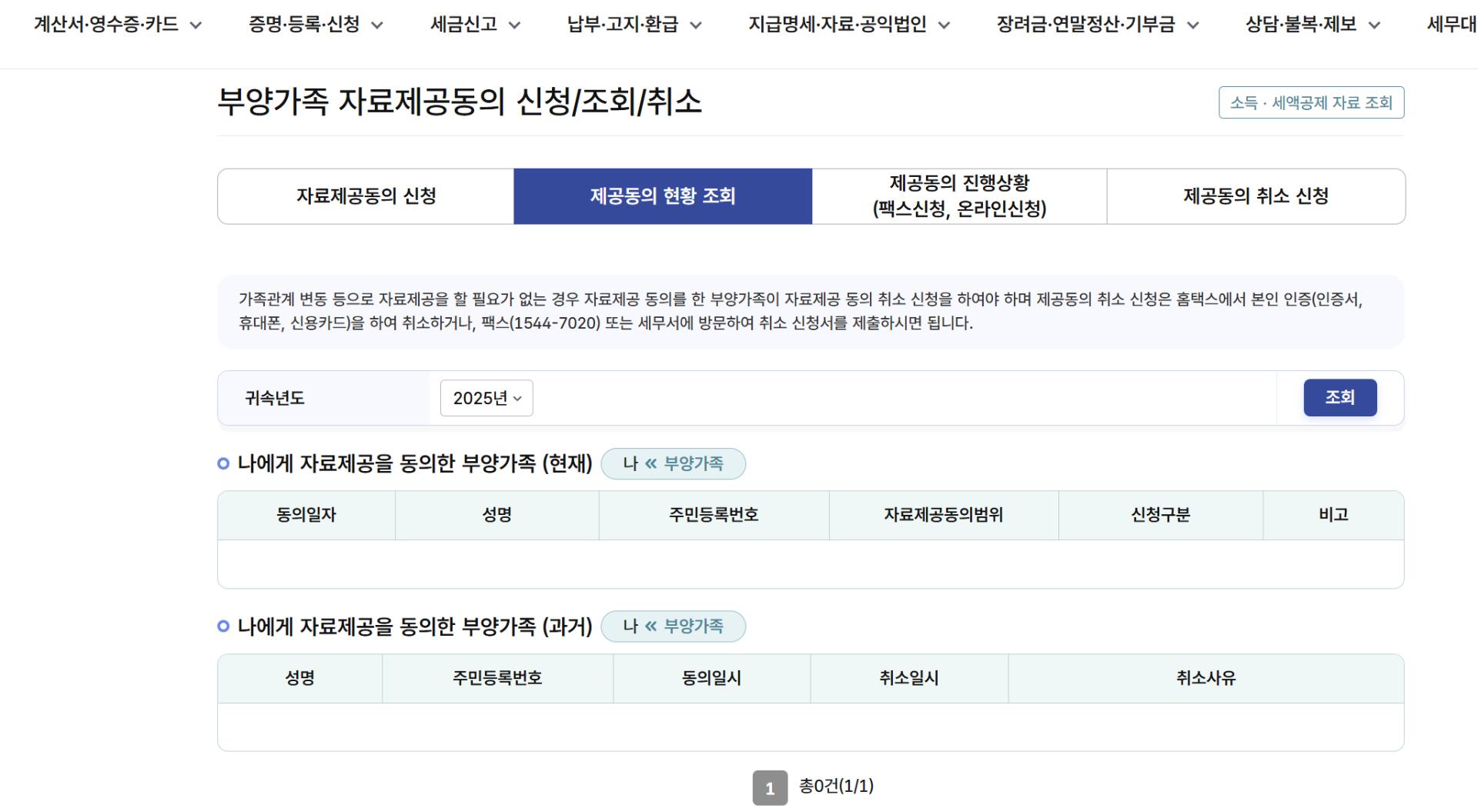
Task: Open the 계산서·영수증·카드 menu
Action: (117, 25)
